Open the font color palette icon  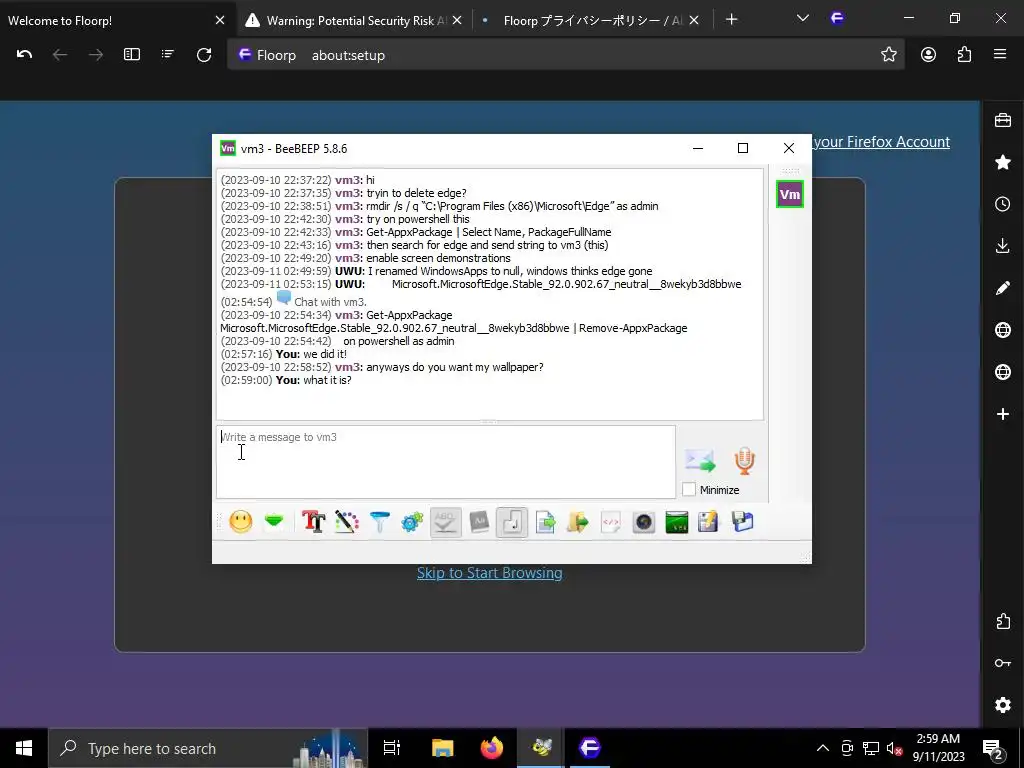(x=347, y=522)
